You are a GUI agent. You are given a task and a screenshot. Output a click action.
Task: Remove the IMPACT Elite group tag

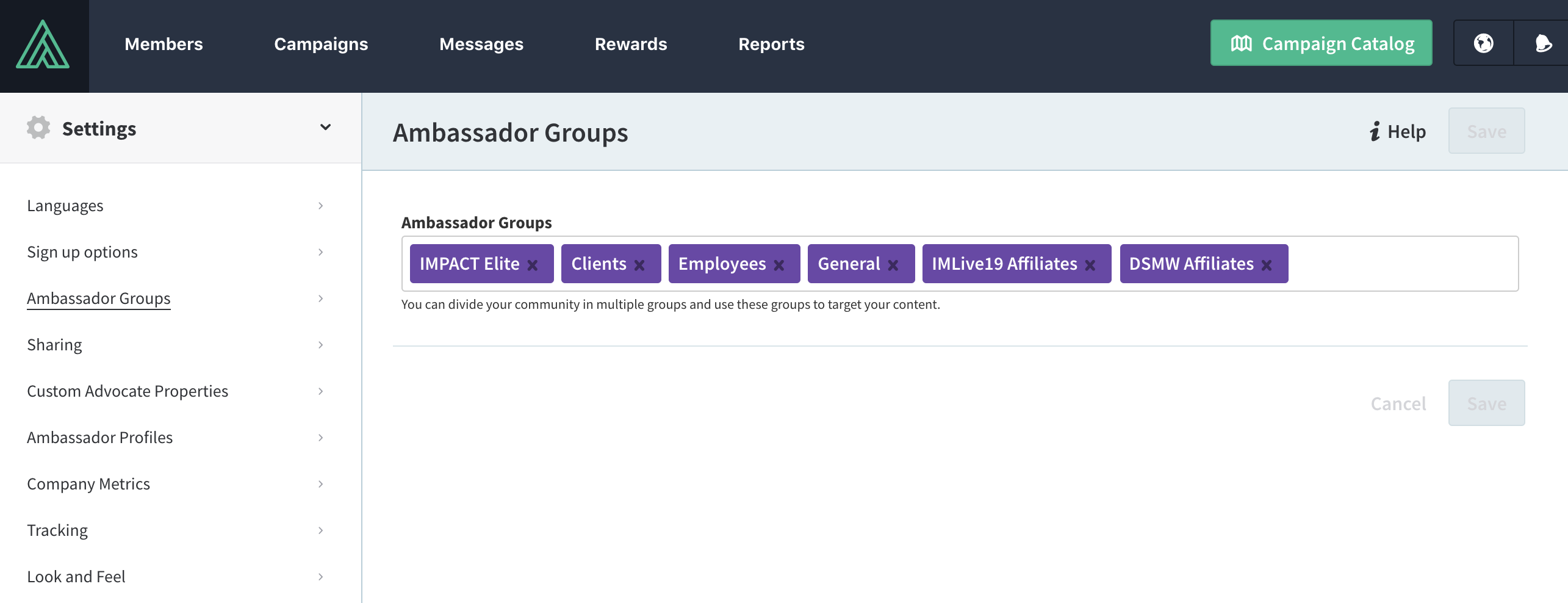[x=533, y=265]
